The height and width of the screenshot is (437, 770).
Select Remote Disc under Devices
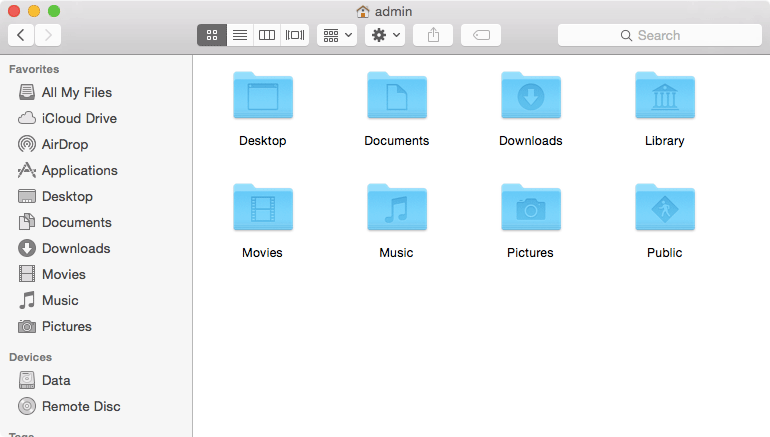(80, 406)
